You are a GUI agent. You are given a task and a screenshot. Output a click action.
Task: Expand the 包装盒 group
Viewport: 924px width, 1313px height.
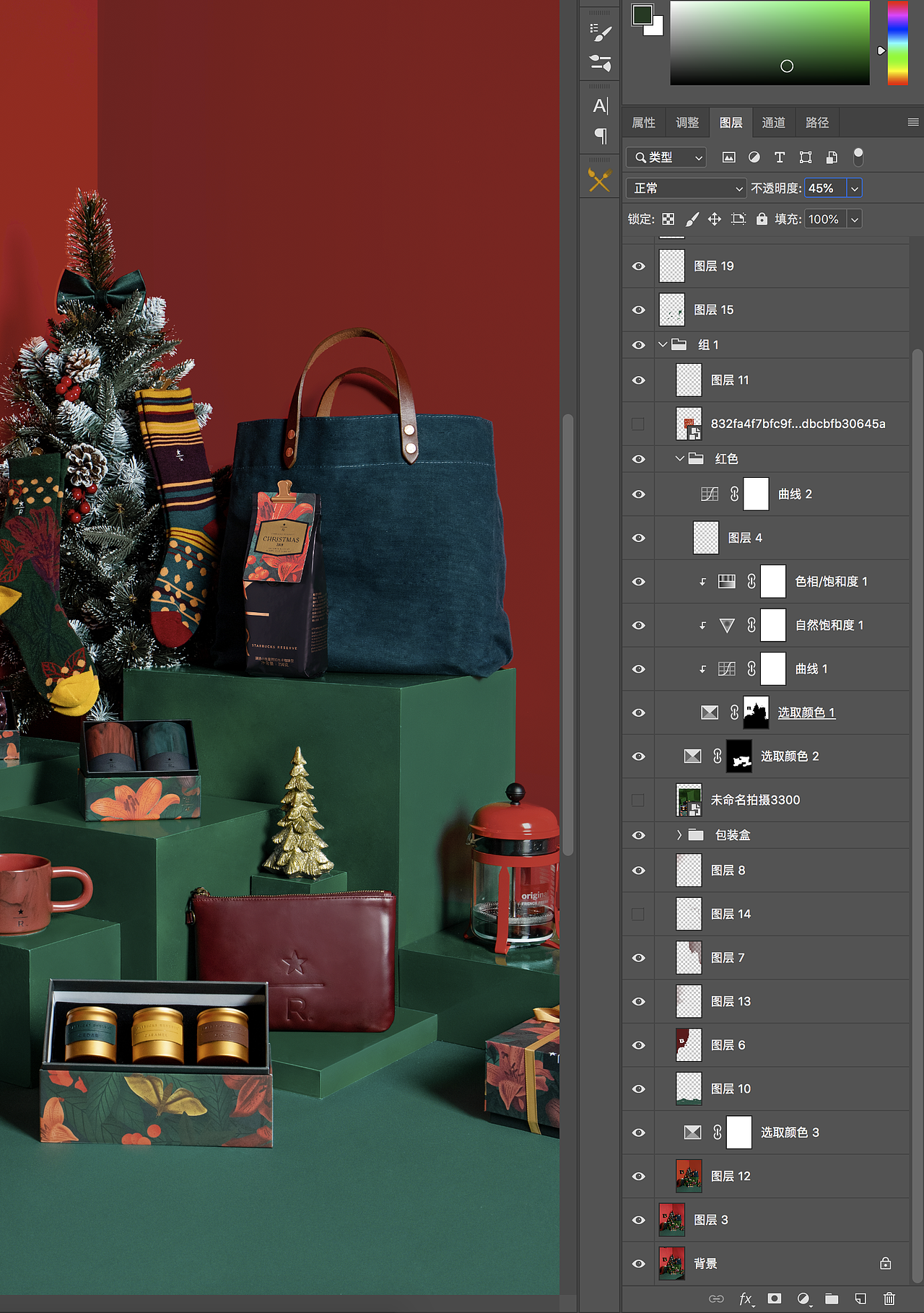click(x=679, y=835)
